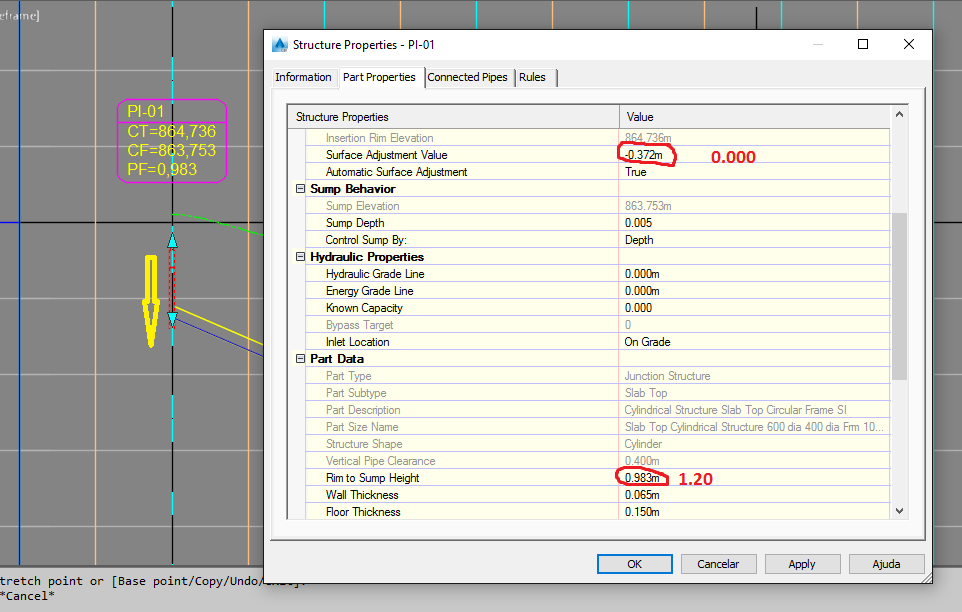Screen dimensions: 962x612
Task: Open help via the Ajuda button
Action: (886, 563)
